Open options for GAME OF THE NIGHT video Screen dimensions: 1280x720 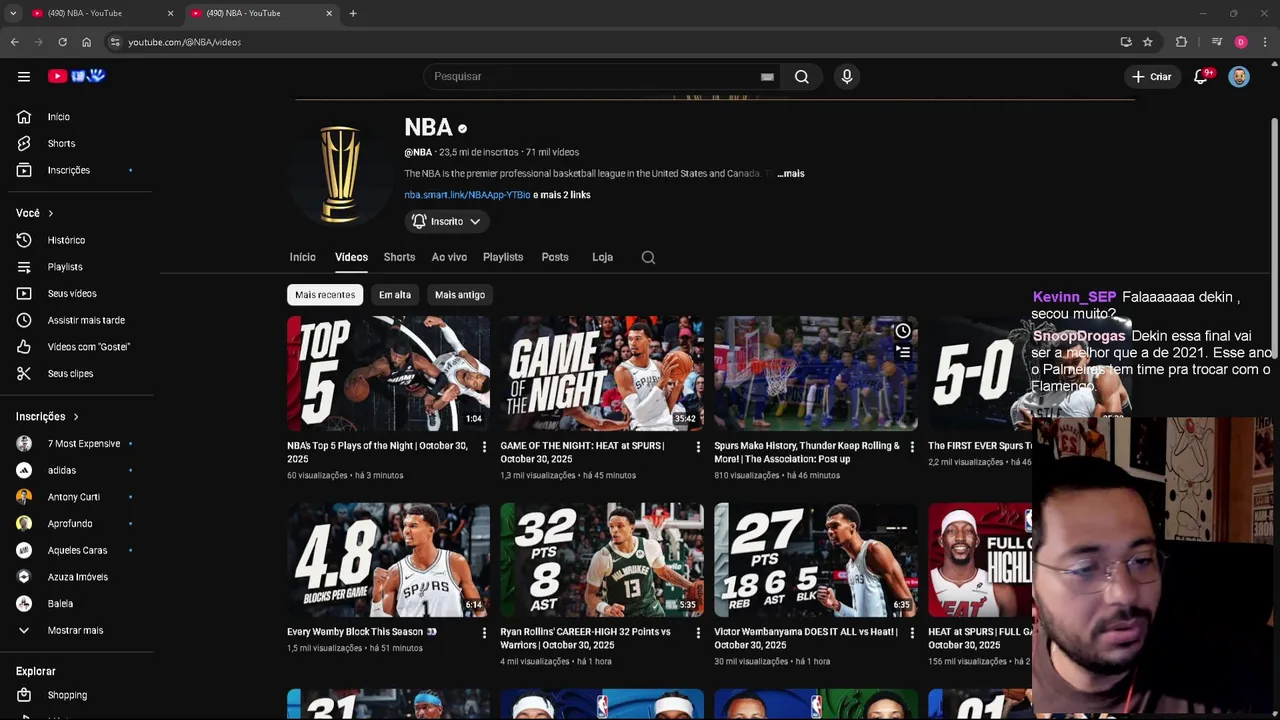pyautogui.click(x=698, y=446)
